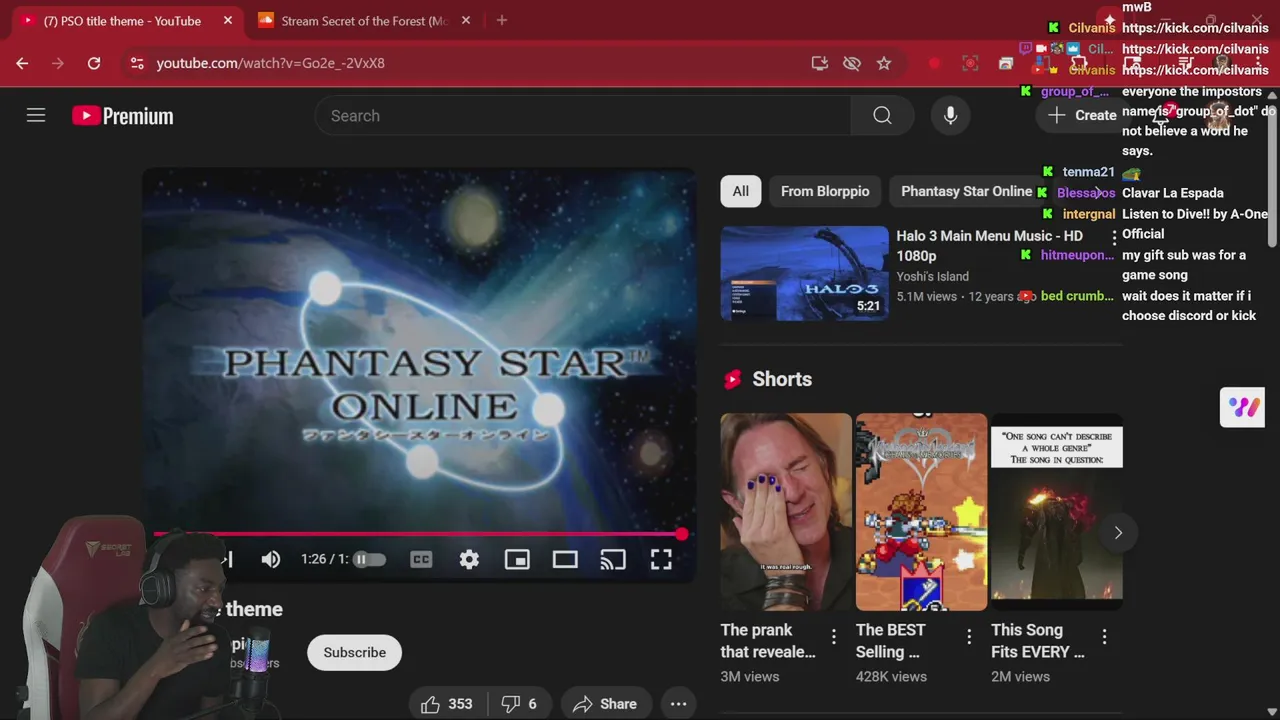Click the red record extension icon

point(934,63)
